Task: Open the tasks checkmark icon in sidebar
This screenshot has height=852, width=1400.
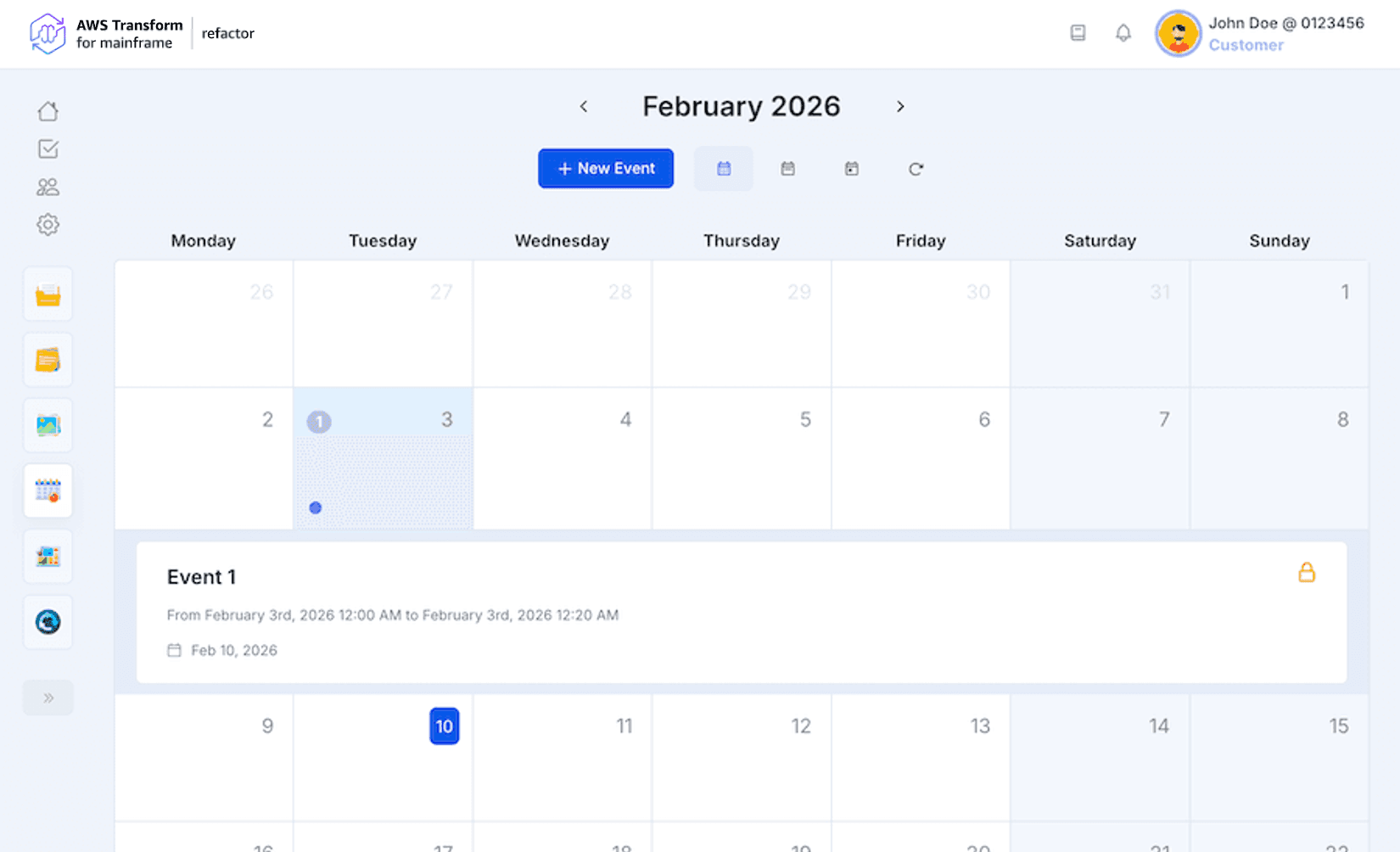Action: (48, 149)
